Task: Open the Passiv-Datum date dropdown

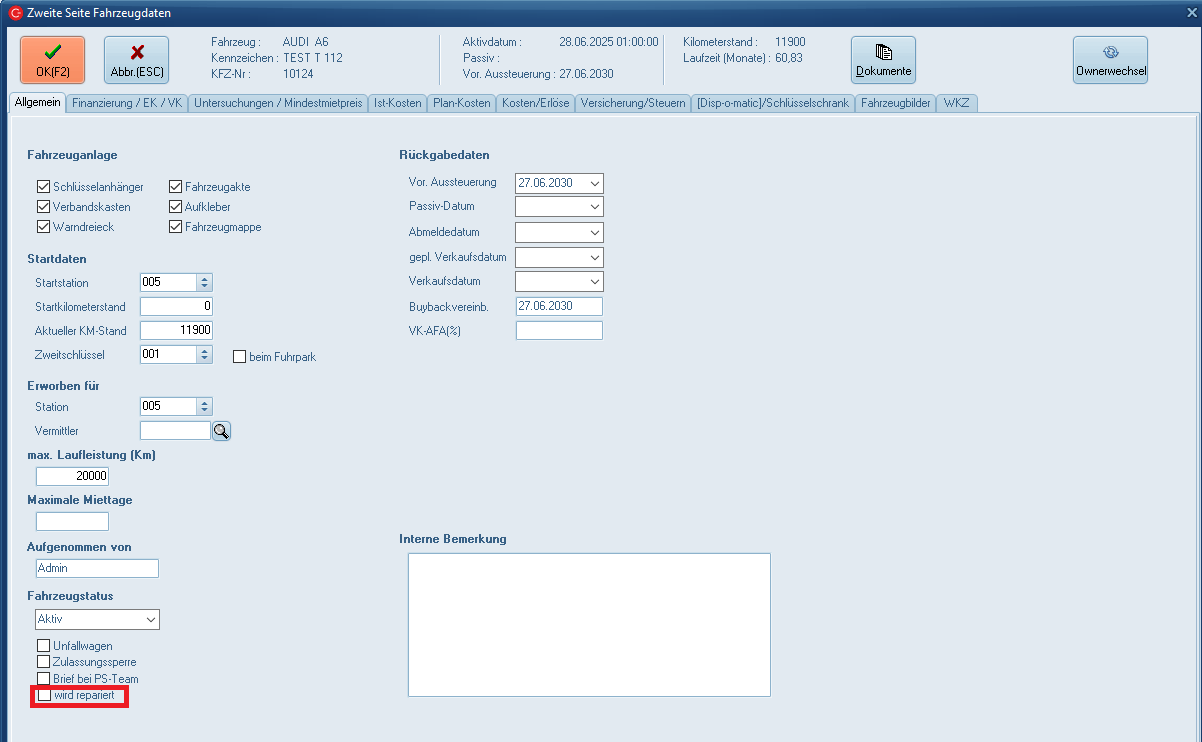Action: (x=595, y=207)
